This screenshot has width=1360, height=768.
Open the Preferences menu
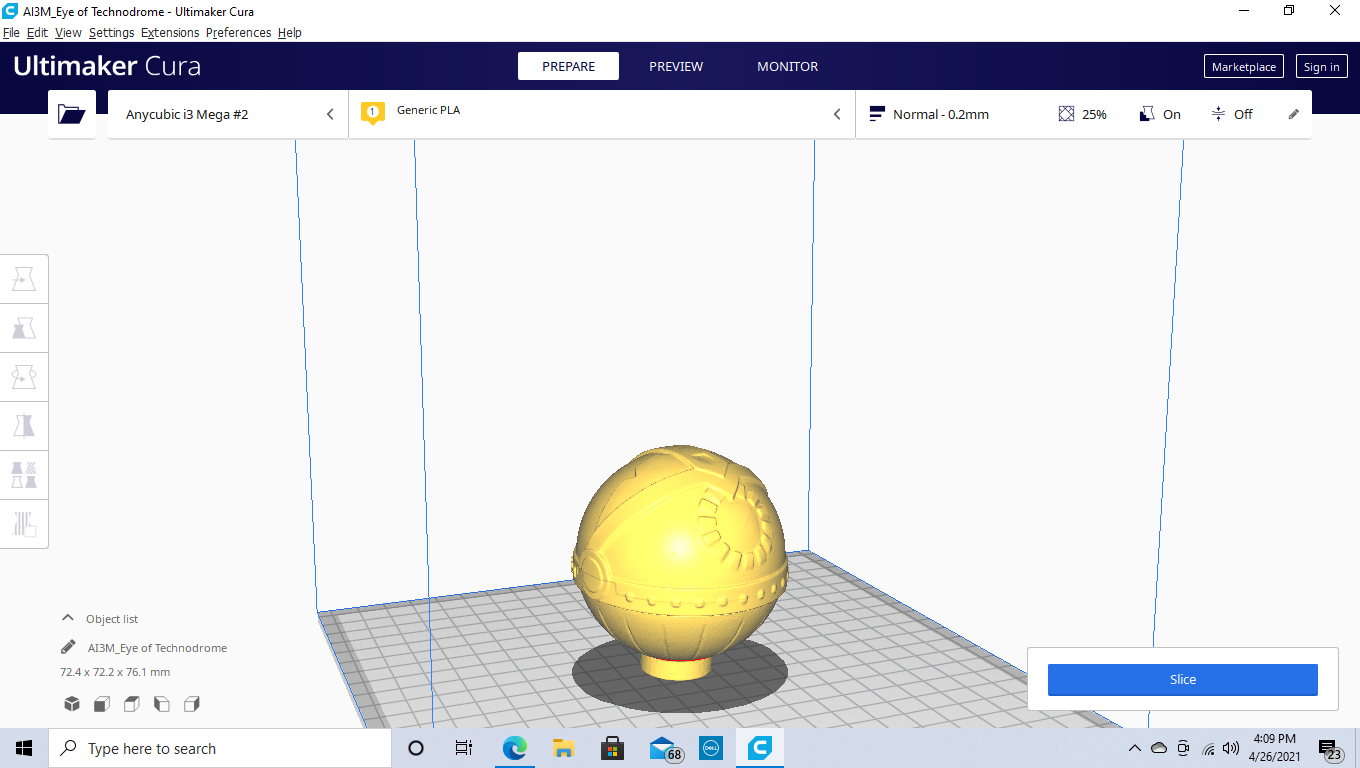tap(238, 32)
